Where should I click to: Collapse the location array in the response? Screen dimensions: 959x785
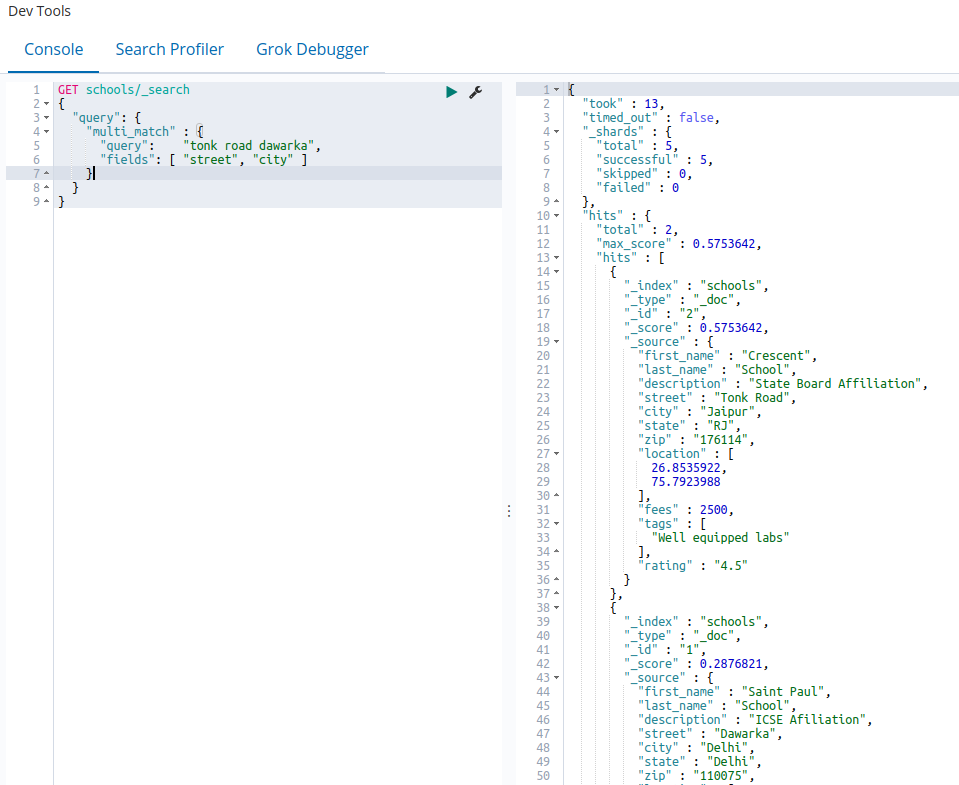[557, 454]
